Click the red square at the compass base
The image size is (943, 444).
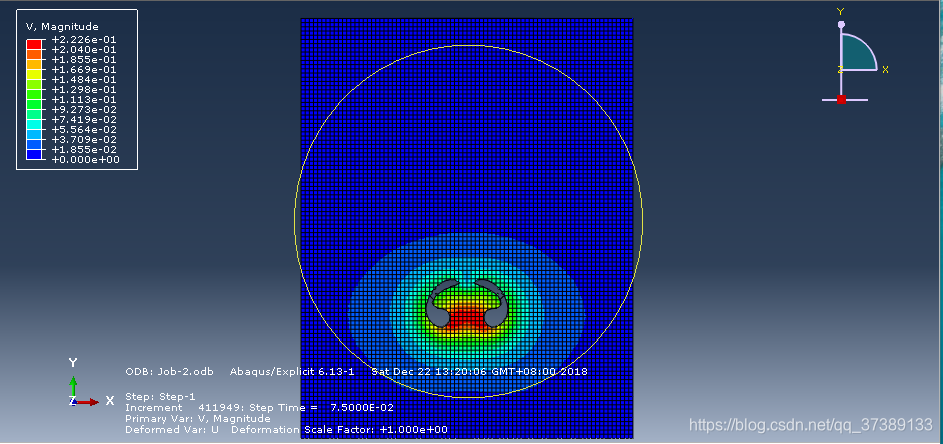coord(841,100)
